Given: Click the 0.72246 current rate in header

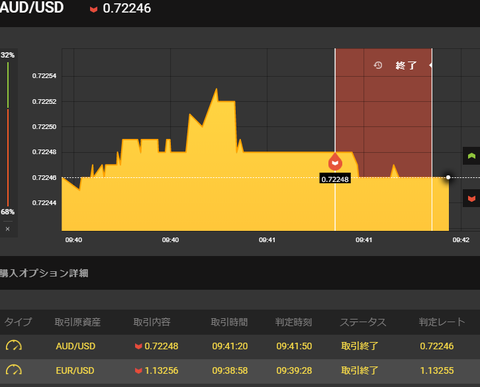Looking at the screenshot, I should (x=127, y=8).
